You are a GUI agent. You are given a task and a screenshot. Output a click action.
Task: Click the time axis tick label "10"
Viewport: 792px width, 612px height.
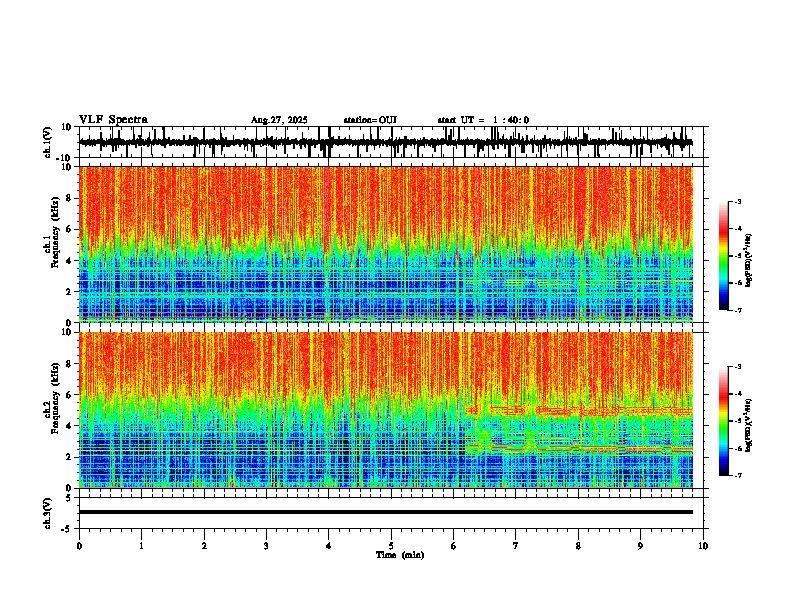coord(703,546)
